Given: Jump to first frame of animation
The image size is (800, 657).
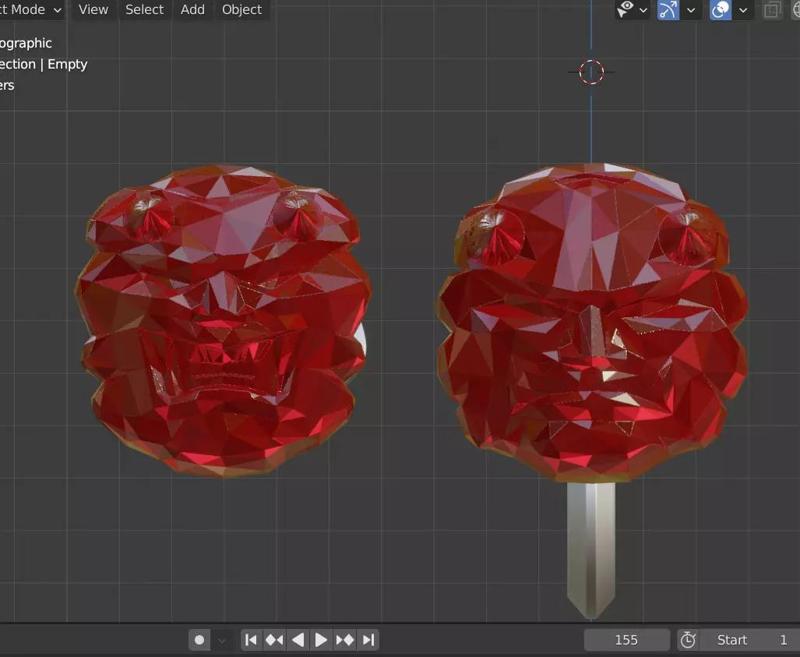Looking at the screenshot, I should tap(252, 640).
